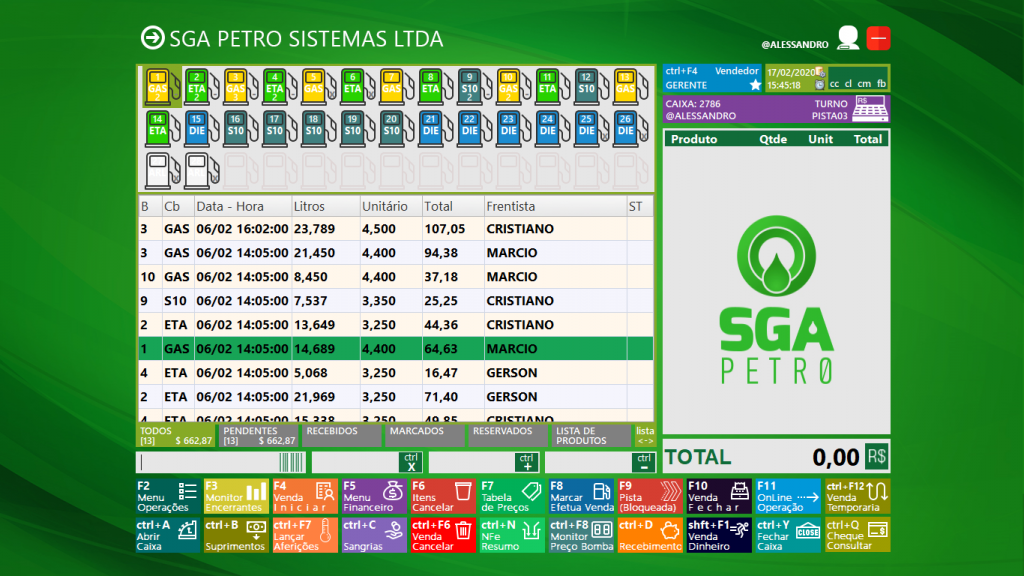Switch to the PENDENTES tab
This screenshot has height=576, width=1024.
(x=259, y=436)
